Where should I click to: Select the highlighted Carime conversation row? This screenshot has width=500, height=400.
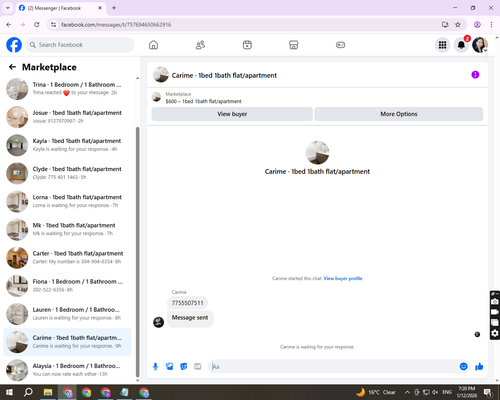[x=68, y=342]
